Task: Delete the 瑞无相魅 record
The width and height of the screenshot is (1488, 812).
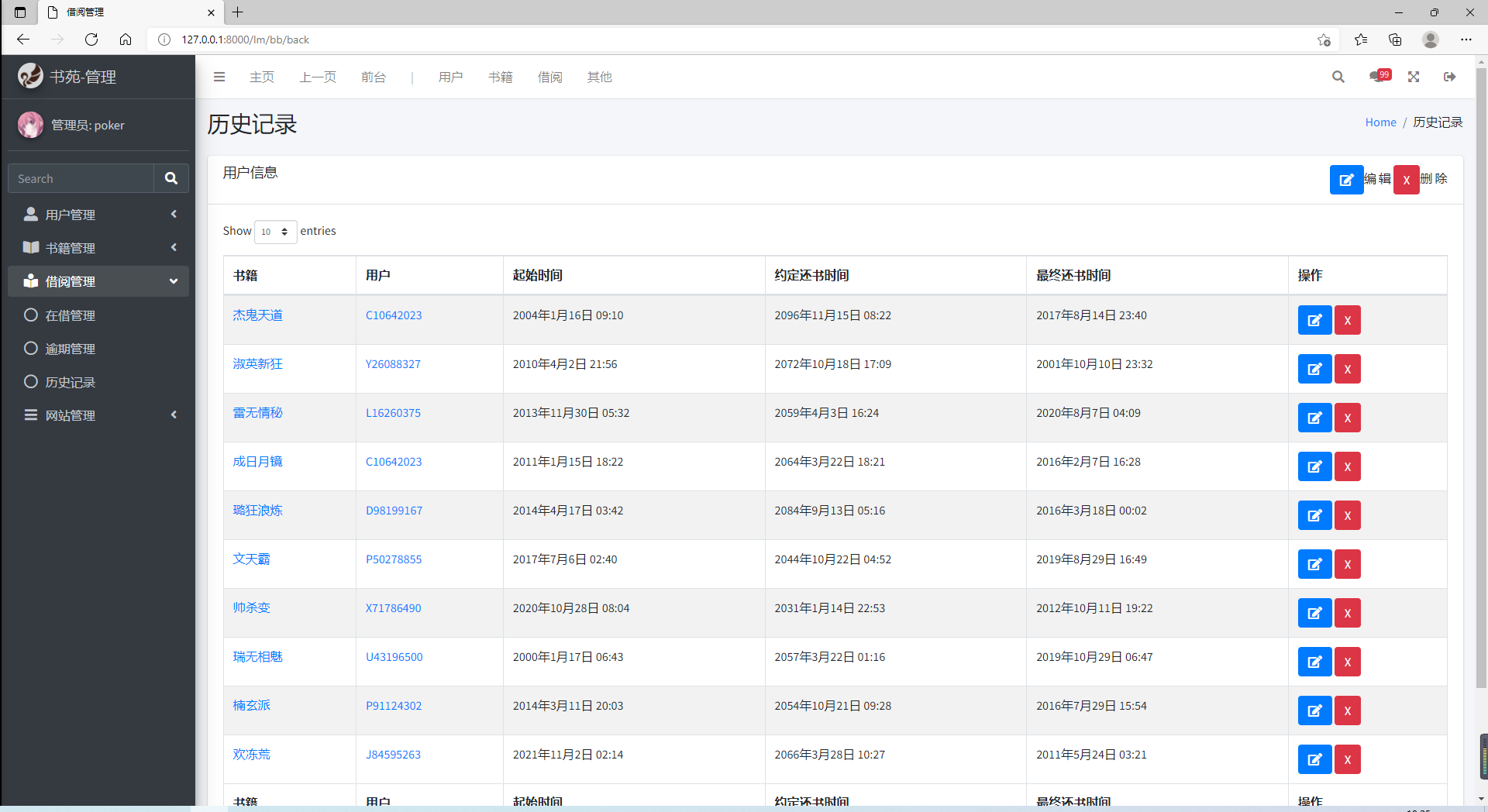Action: coord(1347,662)
